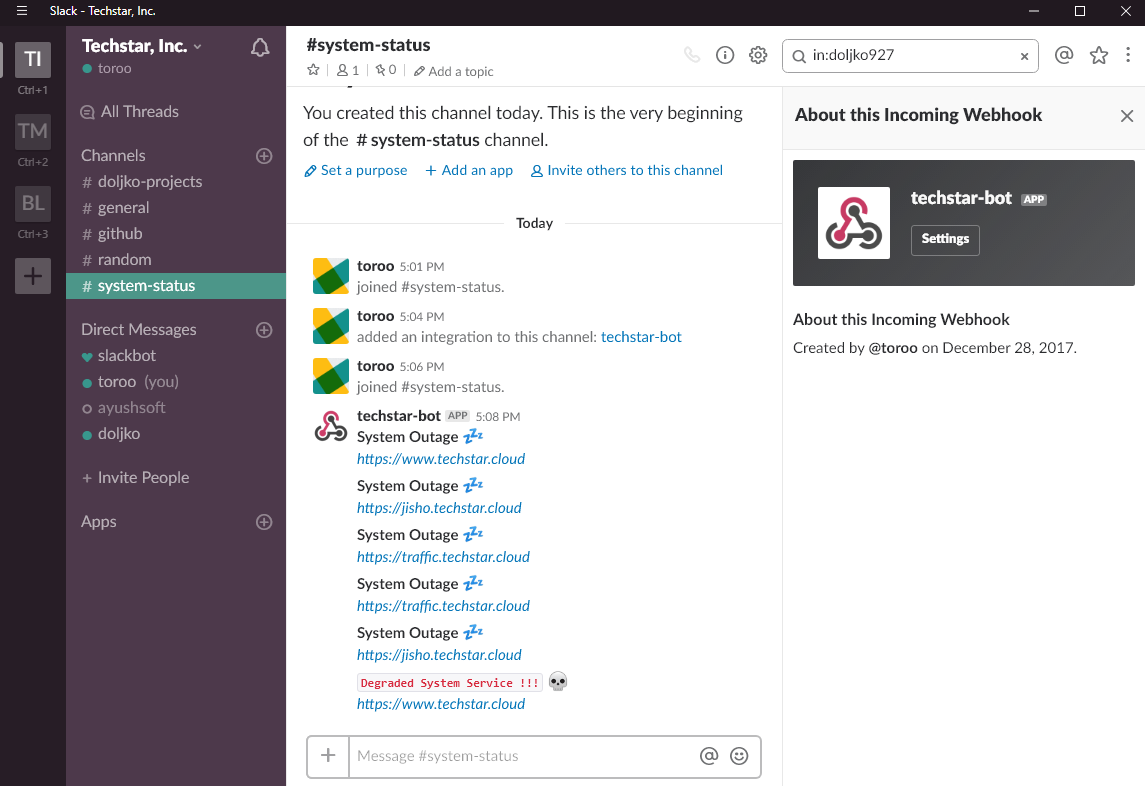Image resolution: width=1145 pixels, height=786 pixels.
Task: Open first https://traffic.techstar.cloud link
Action: pos(443,557)
